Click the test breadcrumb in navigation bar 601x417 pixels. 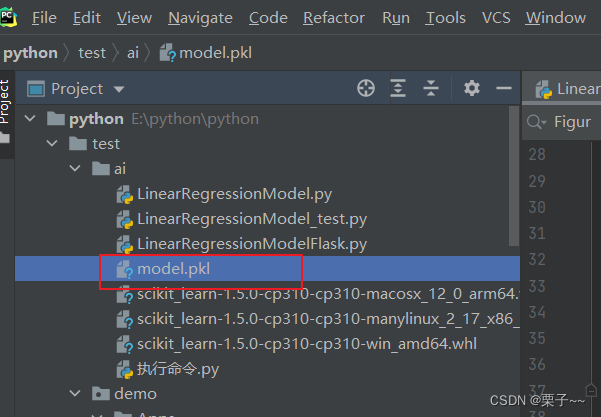click(x=92, y=53)
